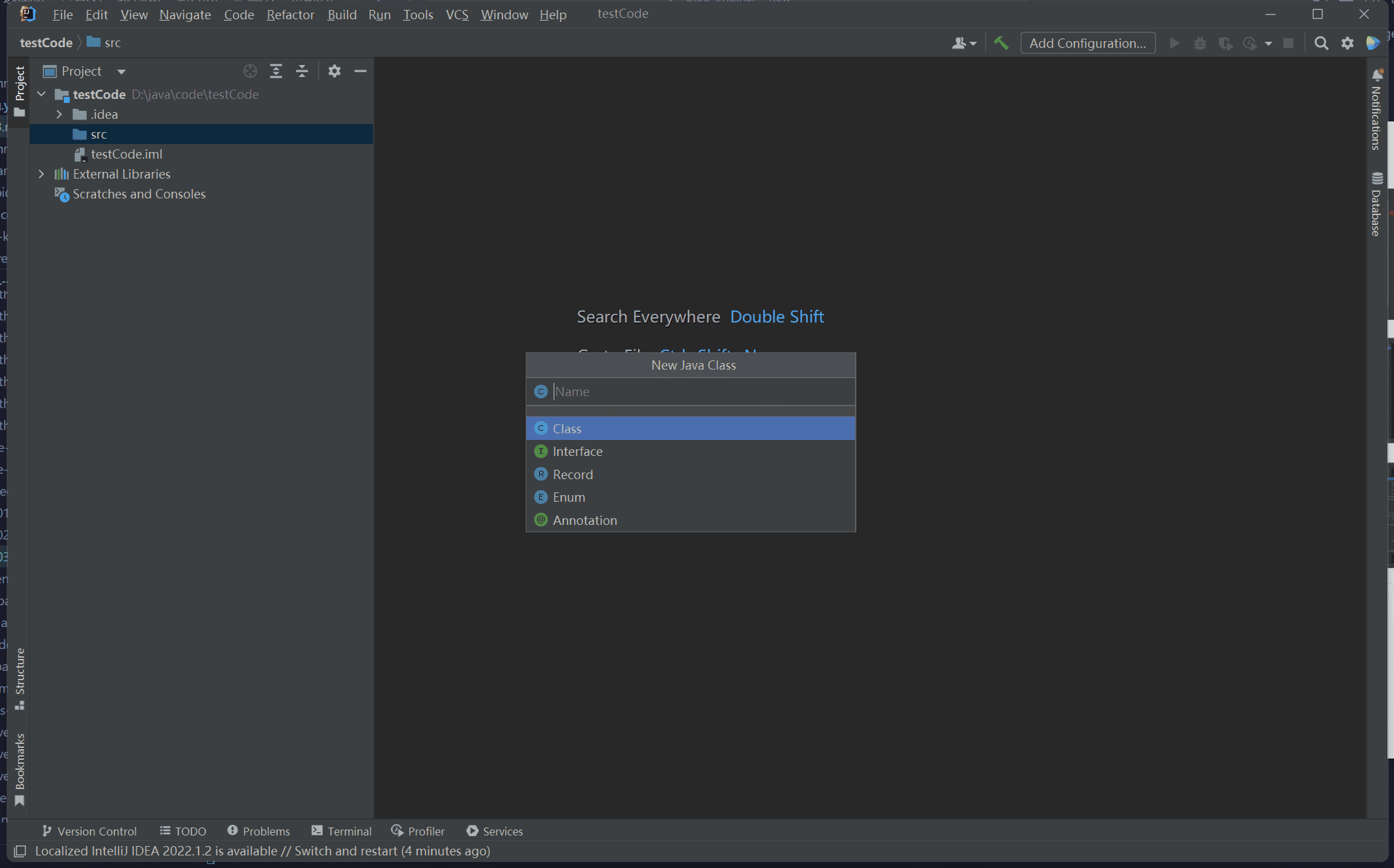The image size is (1394, 868).
Task: Collapse the testCode project root node
Action: point(42,94)
